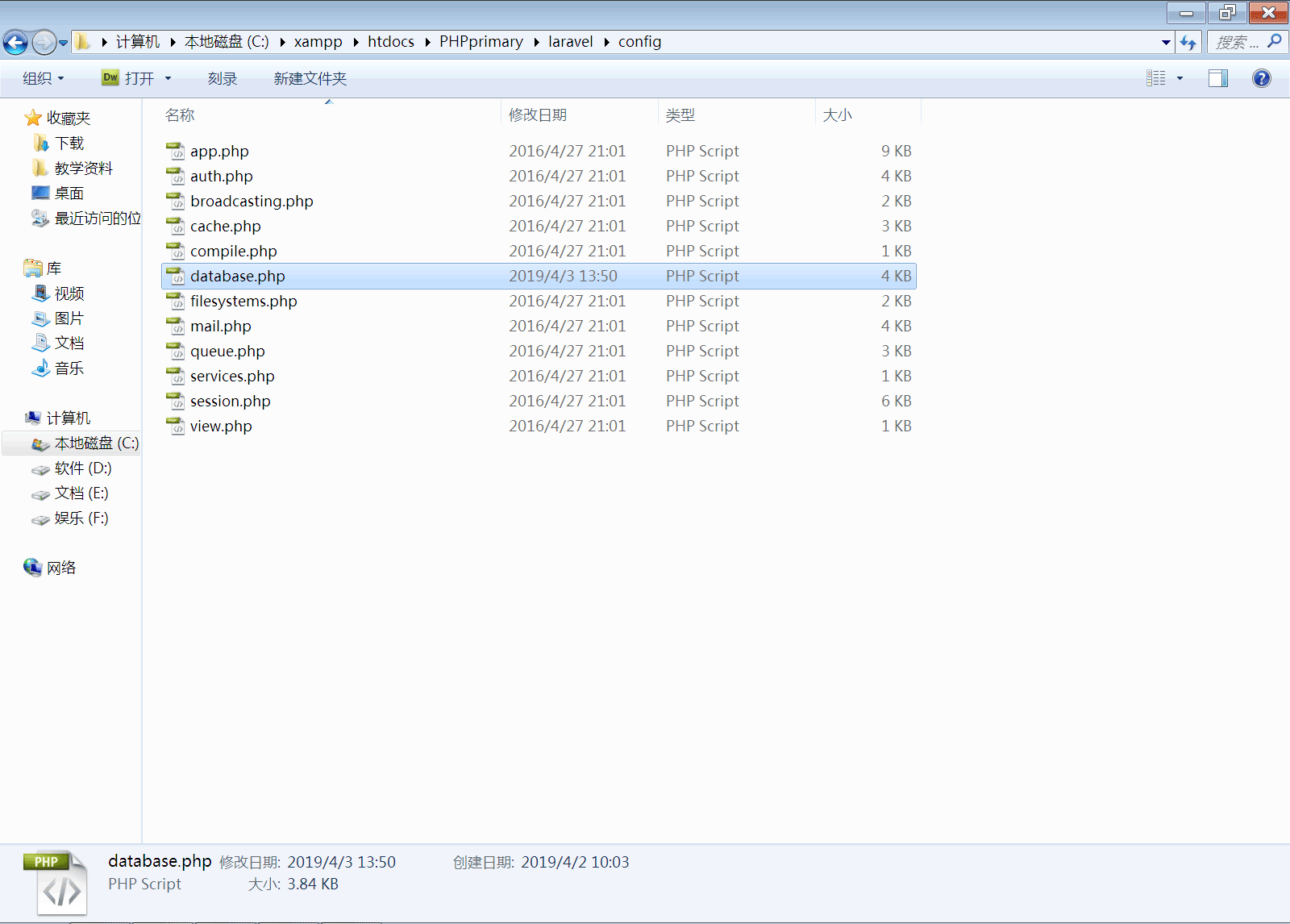The height and width of the screenshot is (924, 1290).
Task: Select the auth.php file icon
Action: point(176,177)
